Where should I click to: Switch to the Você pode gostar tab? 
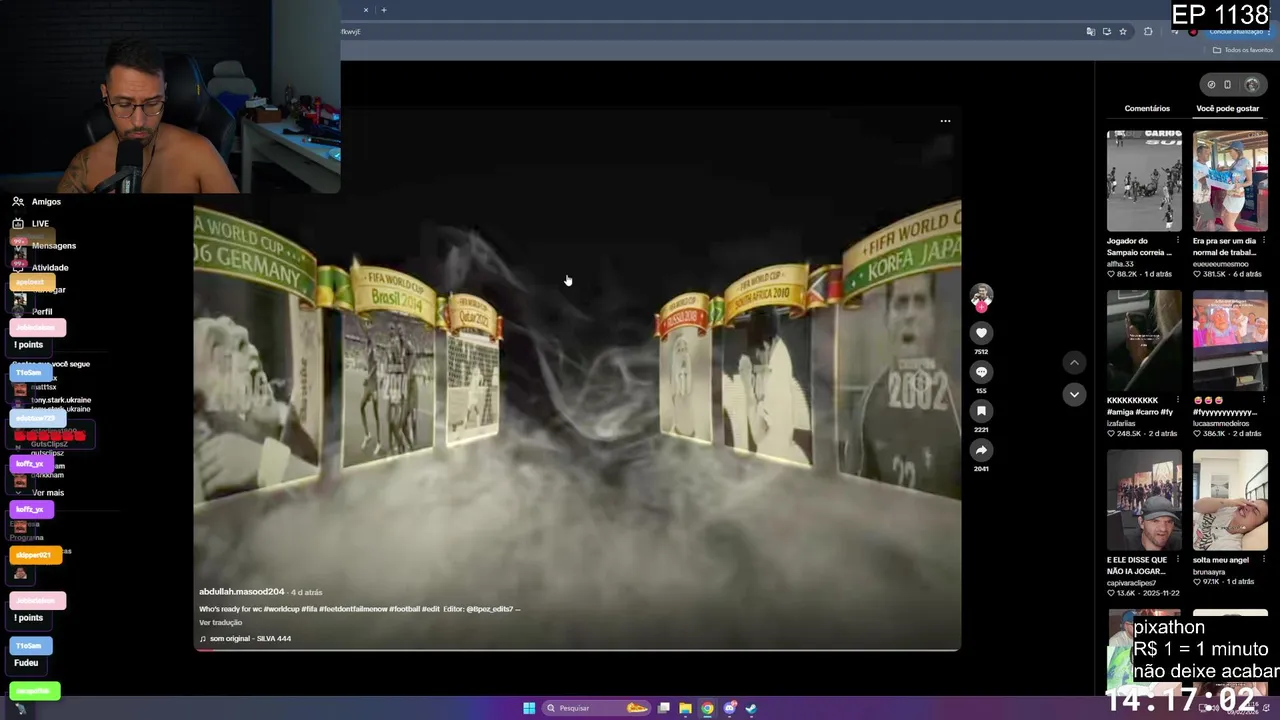[x=1227, y=108]
